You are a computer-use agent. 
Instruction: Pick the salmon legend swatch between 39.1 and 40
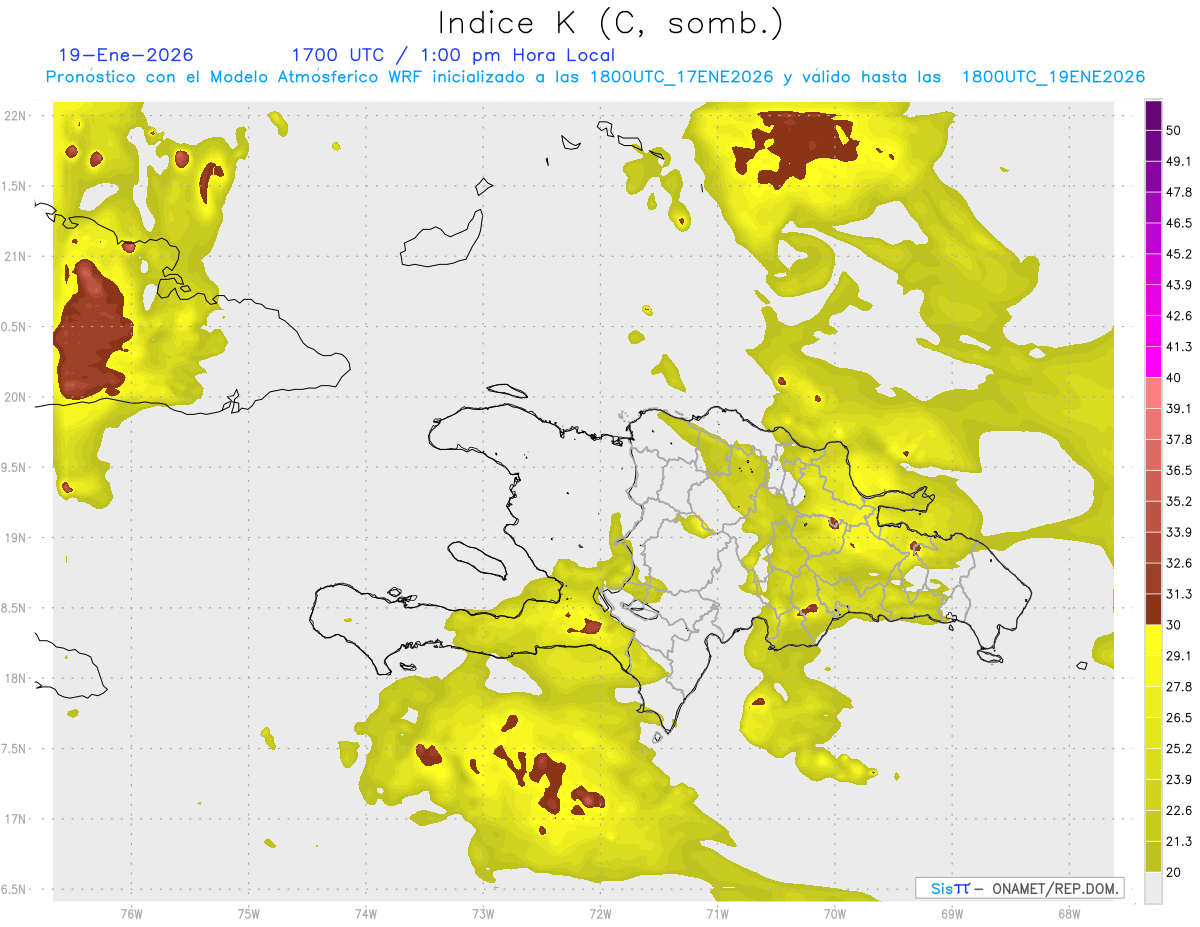pos(1154,393)
